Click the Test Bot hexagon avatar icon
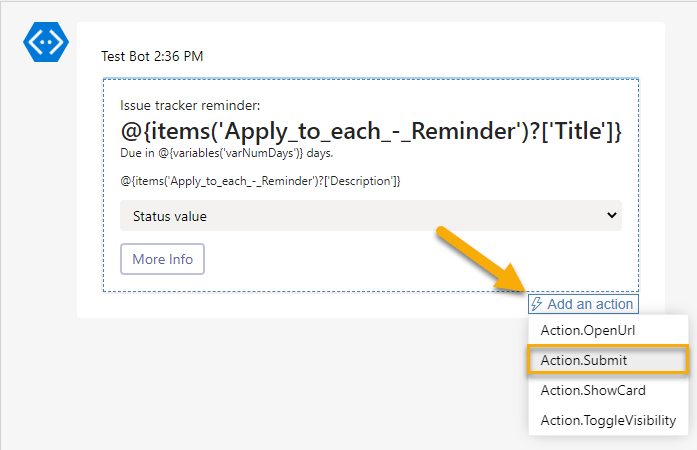The image size is (697, 450). 45,42
